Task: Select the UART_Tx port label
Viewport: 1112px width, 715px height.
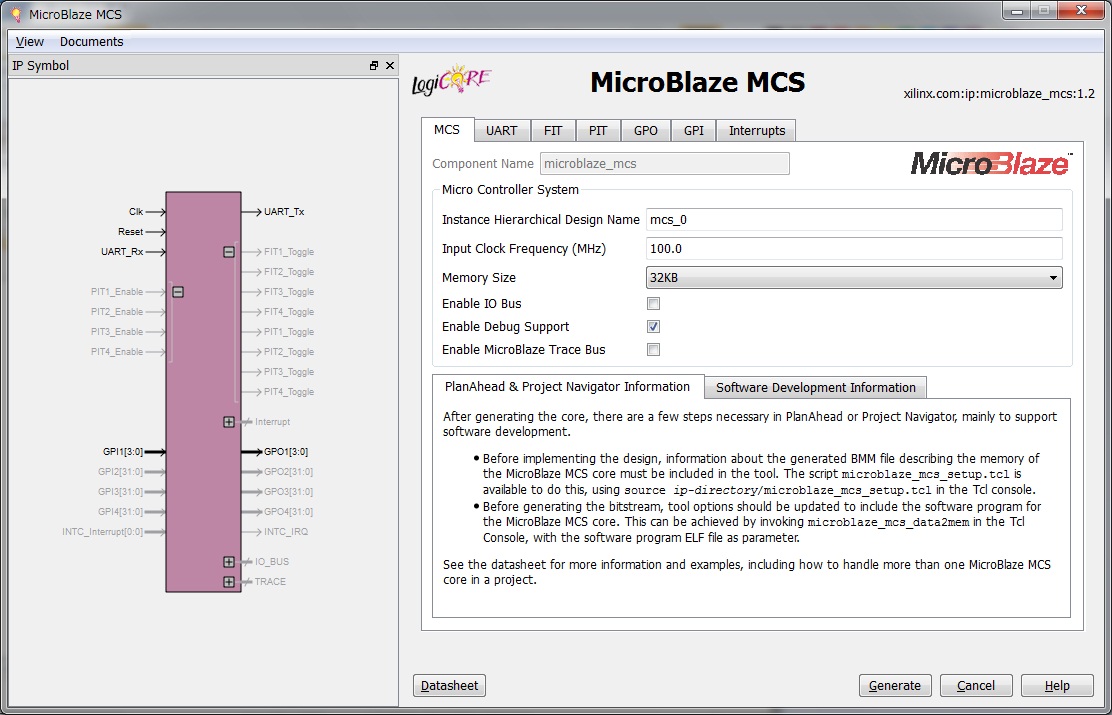Action: [284, 212]
